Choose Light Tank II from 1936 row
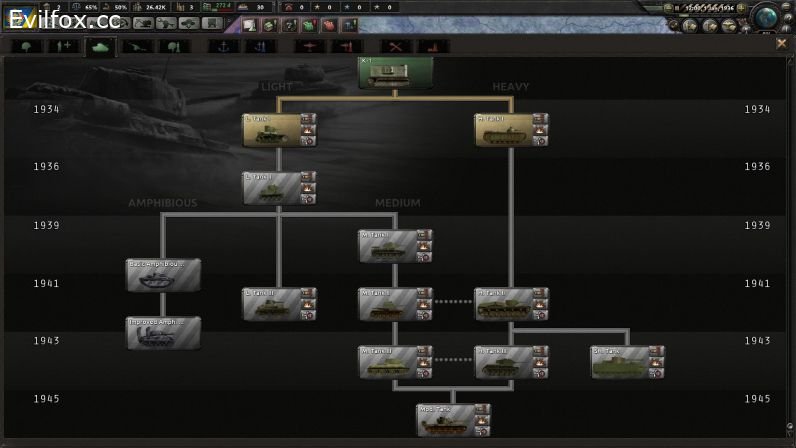 (270, 188)
